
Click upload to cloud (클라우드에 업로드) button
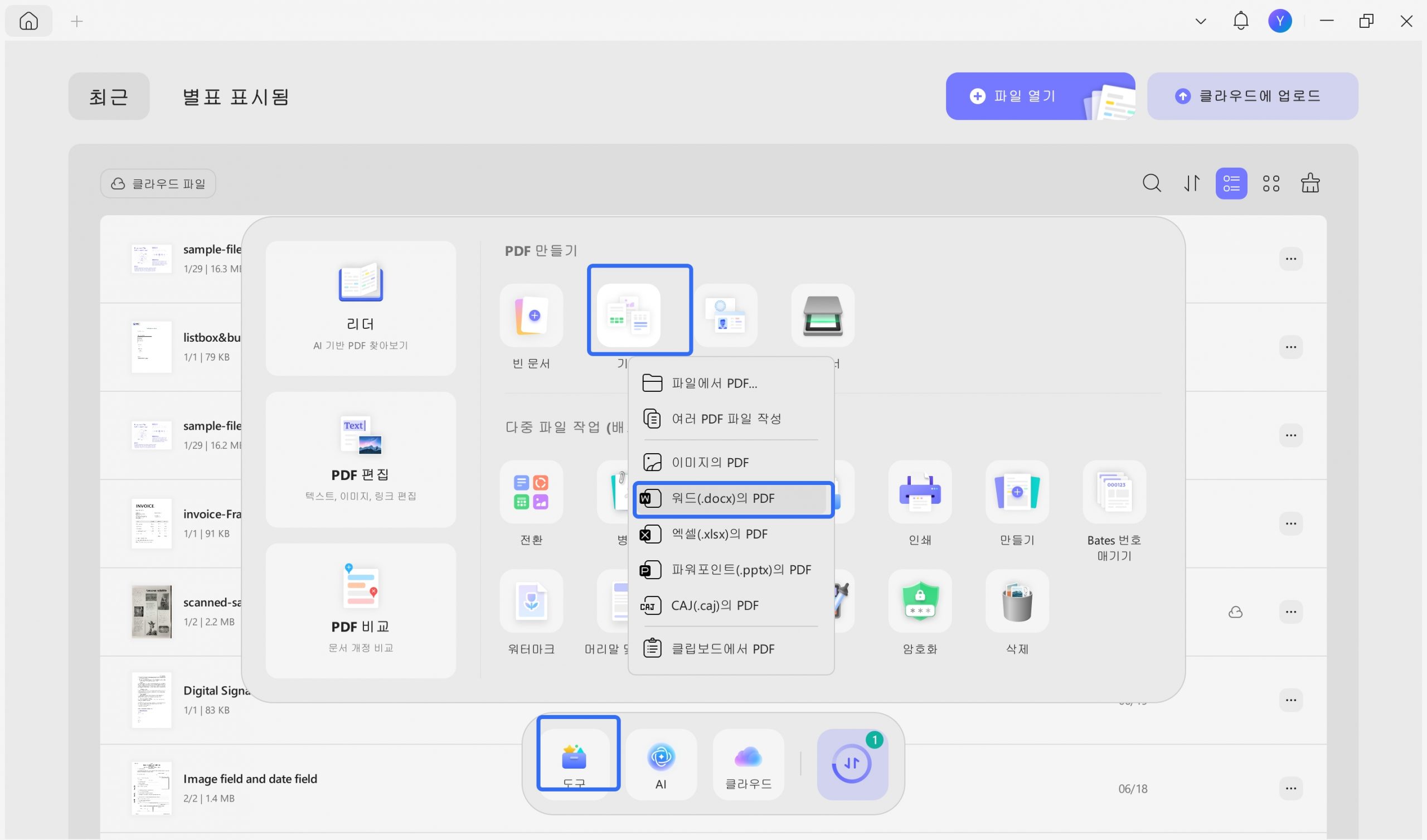[x=1252, y=96]
